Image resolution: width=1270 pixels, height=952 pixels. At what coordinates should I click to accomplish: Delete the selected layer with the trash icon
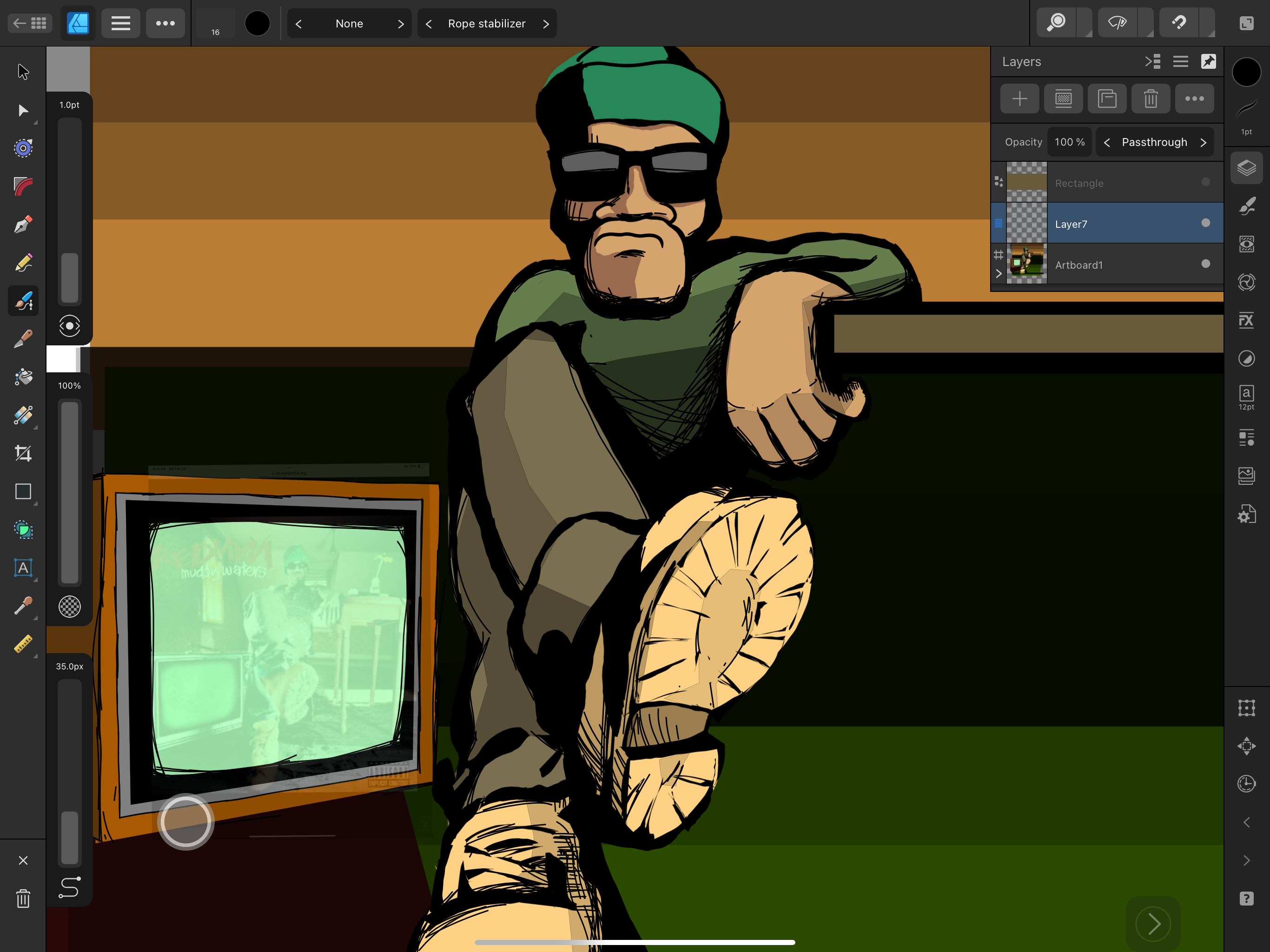[1150, 99]
